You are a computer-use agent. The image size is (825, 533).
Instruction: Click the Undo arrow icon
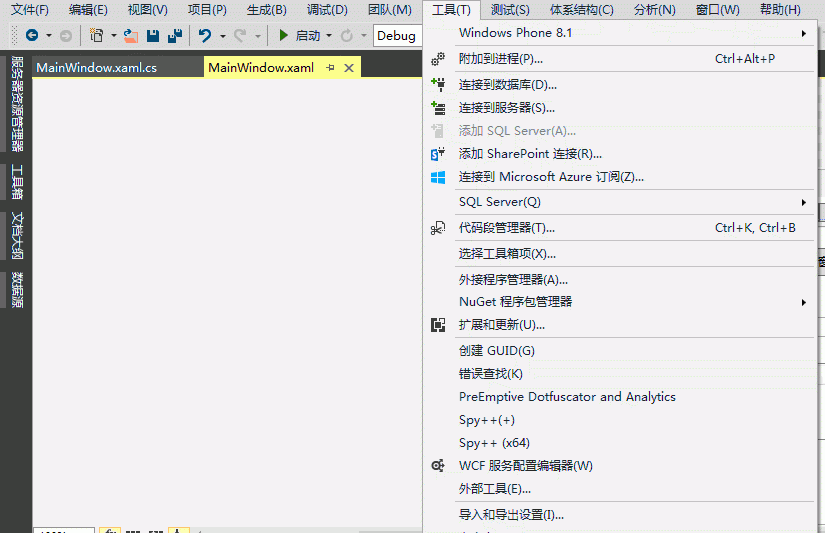205,35
